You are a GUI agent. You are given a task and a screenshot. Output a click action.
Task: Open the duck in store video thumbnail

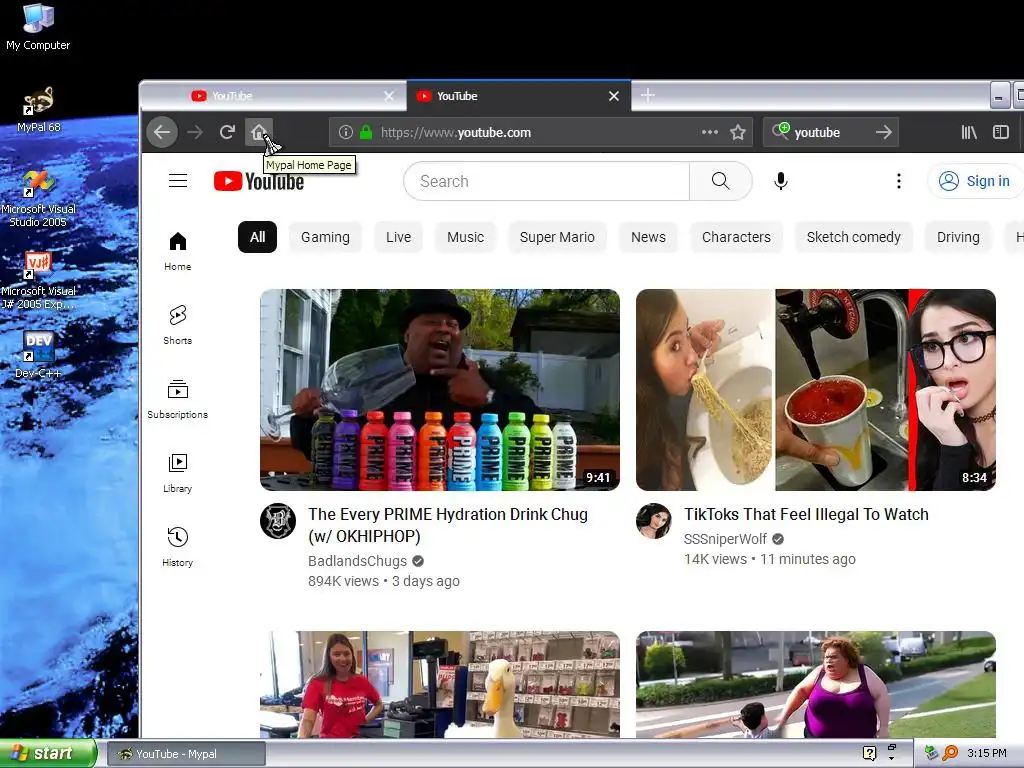(440, 684)
